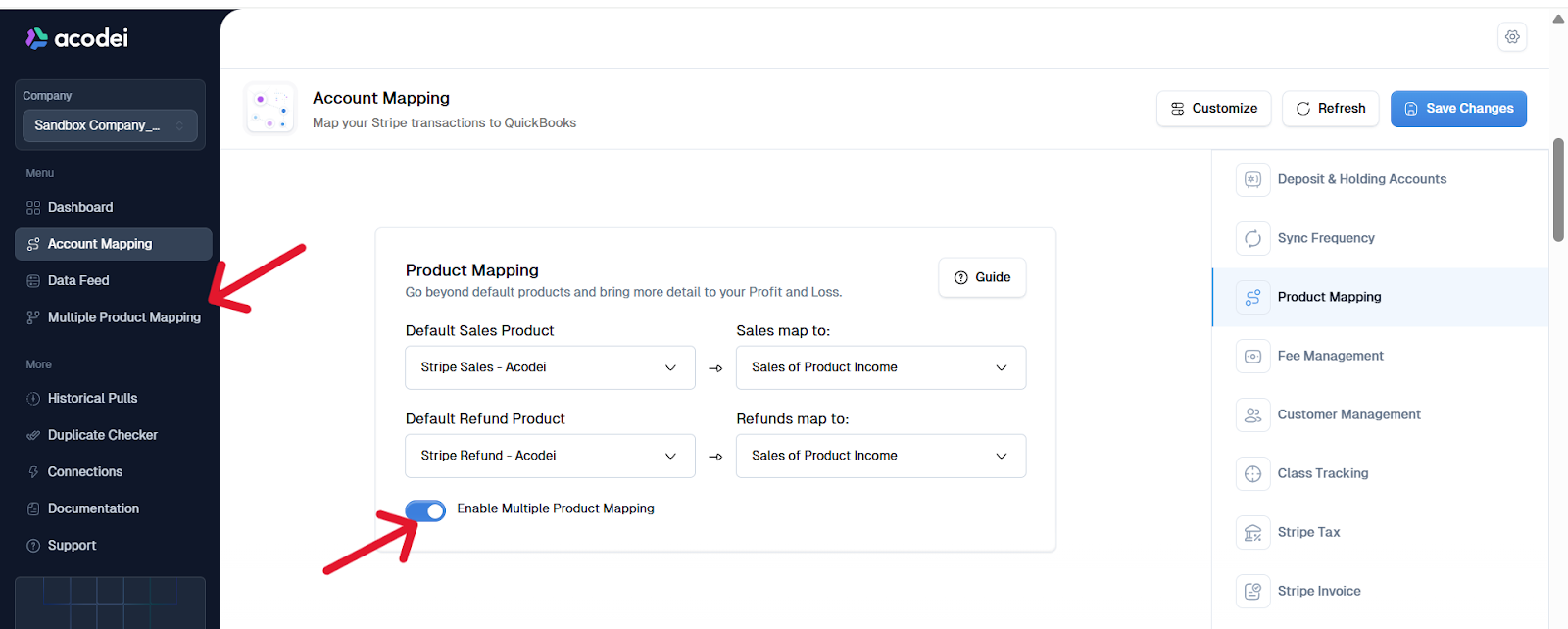Select the Sync Frequency icon
Viewport: 1568px width, 629px height.
[1252, 238]
